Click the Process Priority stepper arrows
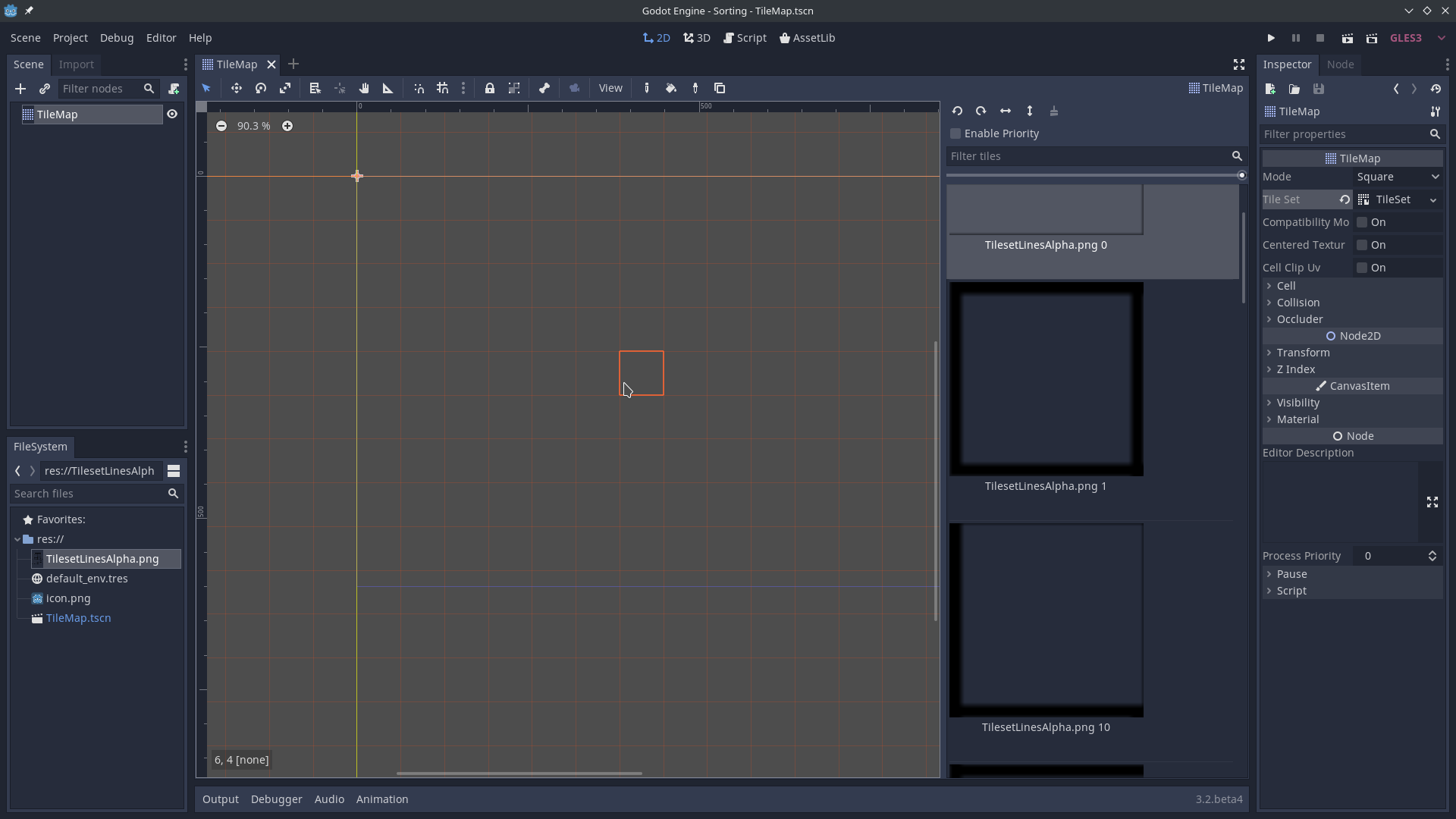The height and width of the screenshot is (819, 1456). 1432,556
